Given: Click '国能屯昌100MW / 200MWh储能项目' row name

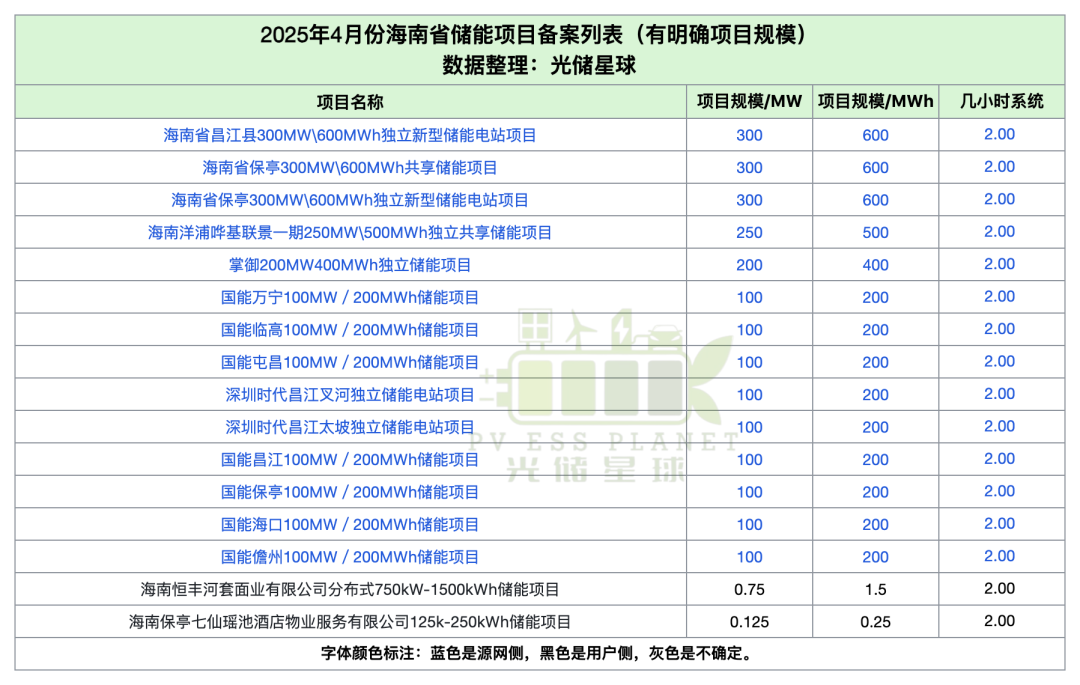Looking at the screenshot, I should [x=350, y=362].
